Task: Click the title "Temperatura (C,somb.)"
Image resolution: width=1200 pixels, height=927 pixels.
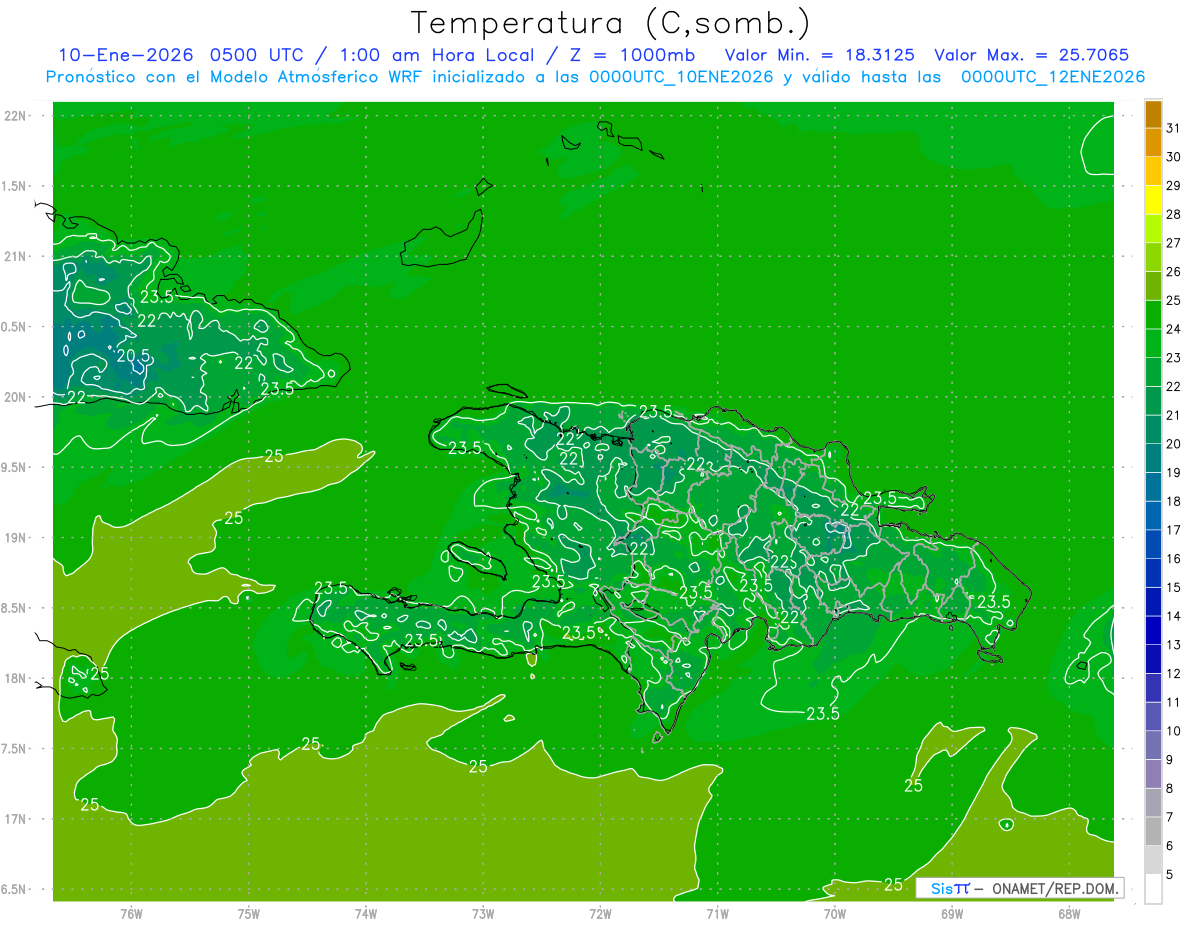Action: 610,23
